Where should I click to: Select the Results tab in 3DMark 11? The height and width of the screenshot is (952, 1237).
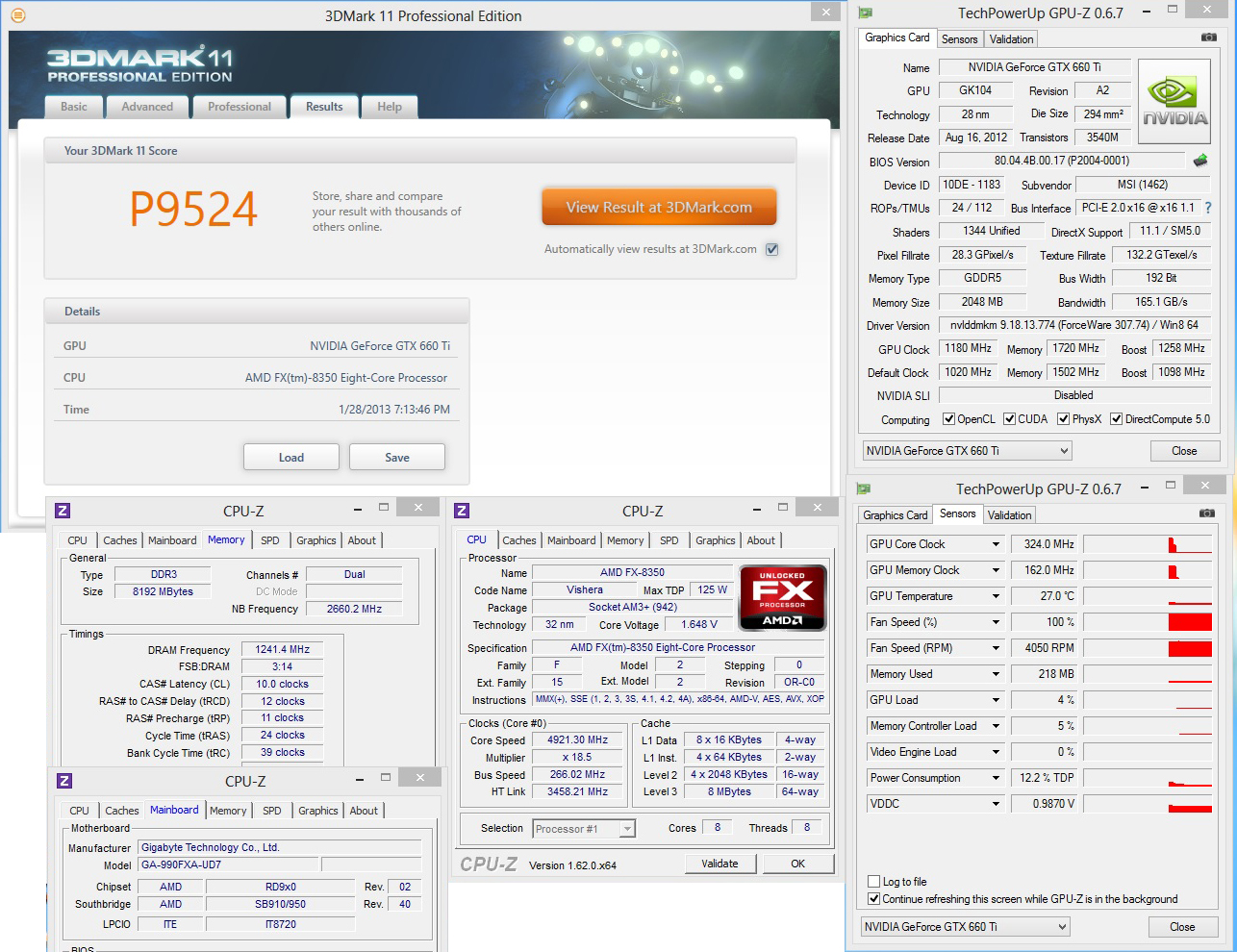tap(324, 107)
